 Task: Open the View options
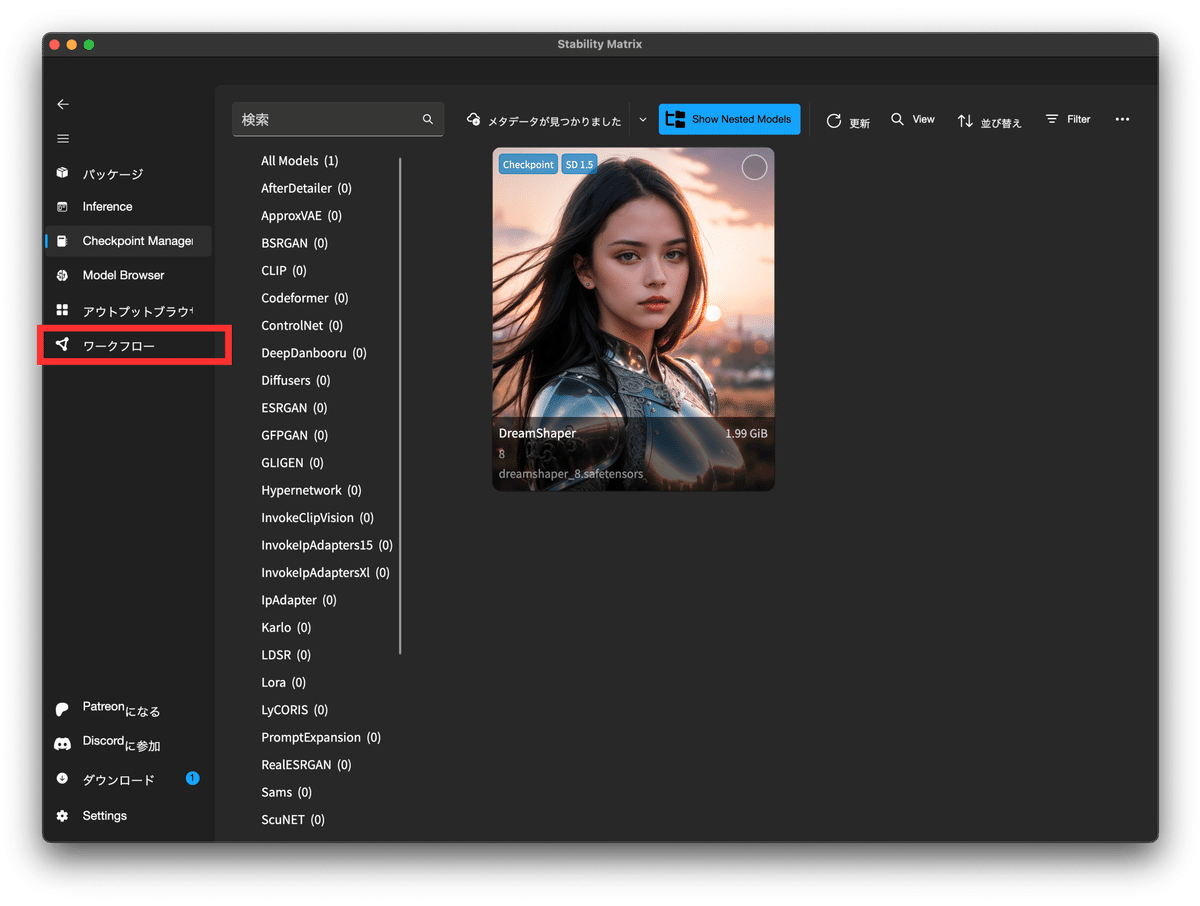[913, 119]
